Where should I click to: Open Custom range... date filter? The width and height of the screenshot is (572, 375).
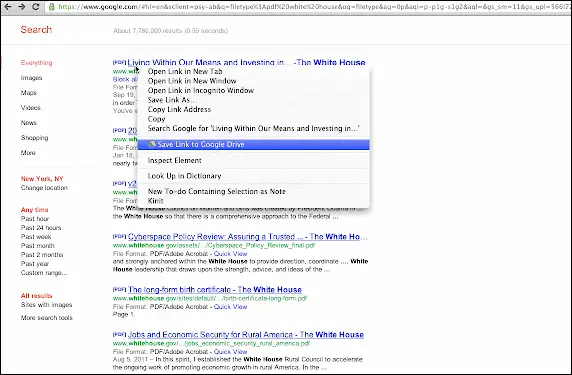click(x=44, y=273)
